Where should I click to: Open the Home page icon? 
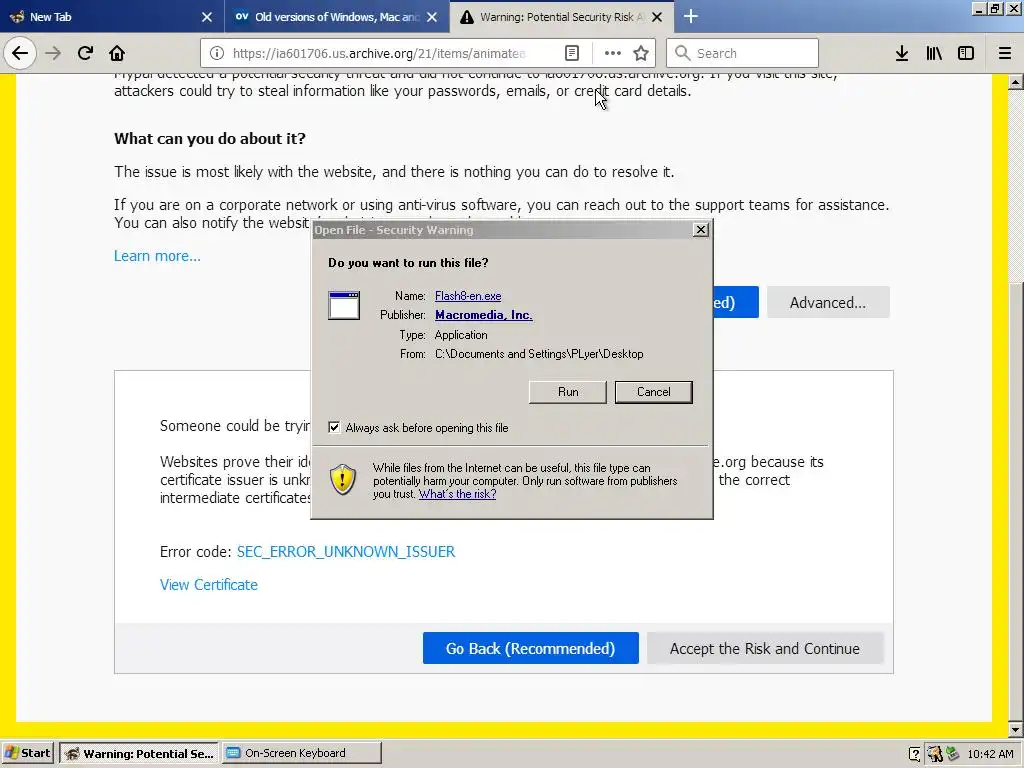(x=117, y=53)
